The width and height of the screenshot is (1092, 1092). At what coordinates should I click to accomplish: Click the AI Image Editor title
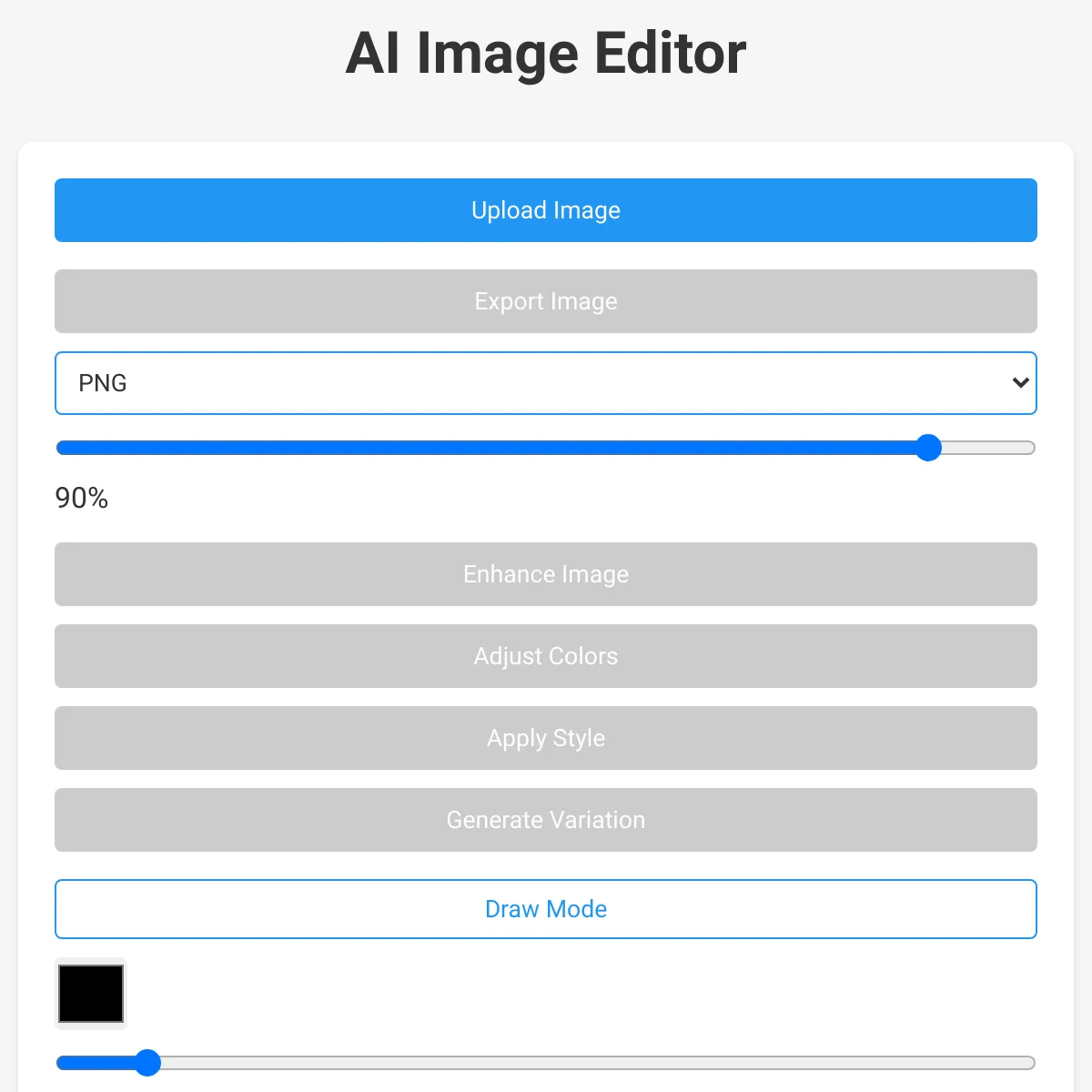click(x=545, y=53)
